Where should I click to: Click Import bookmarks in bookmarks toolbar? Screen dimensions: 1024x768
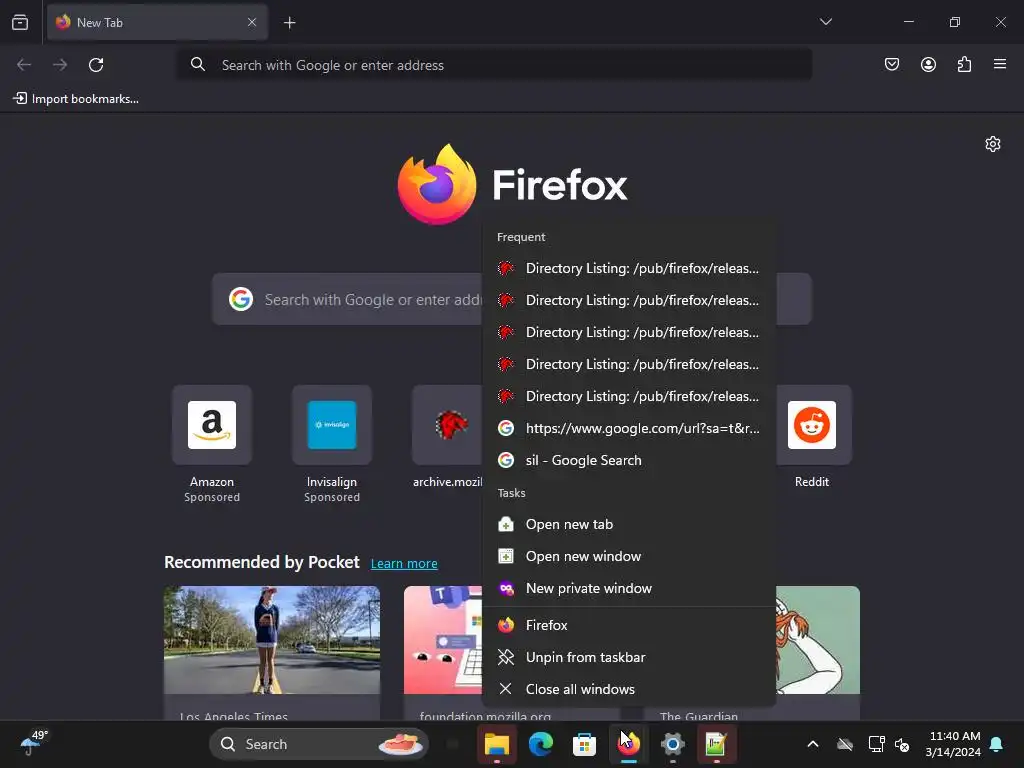tap(76, 99)
